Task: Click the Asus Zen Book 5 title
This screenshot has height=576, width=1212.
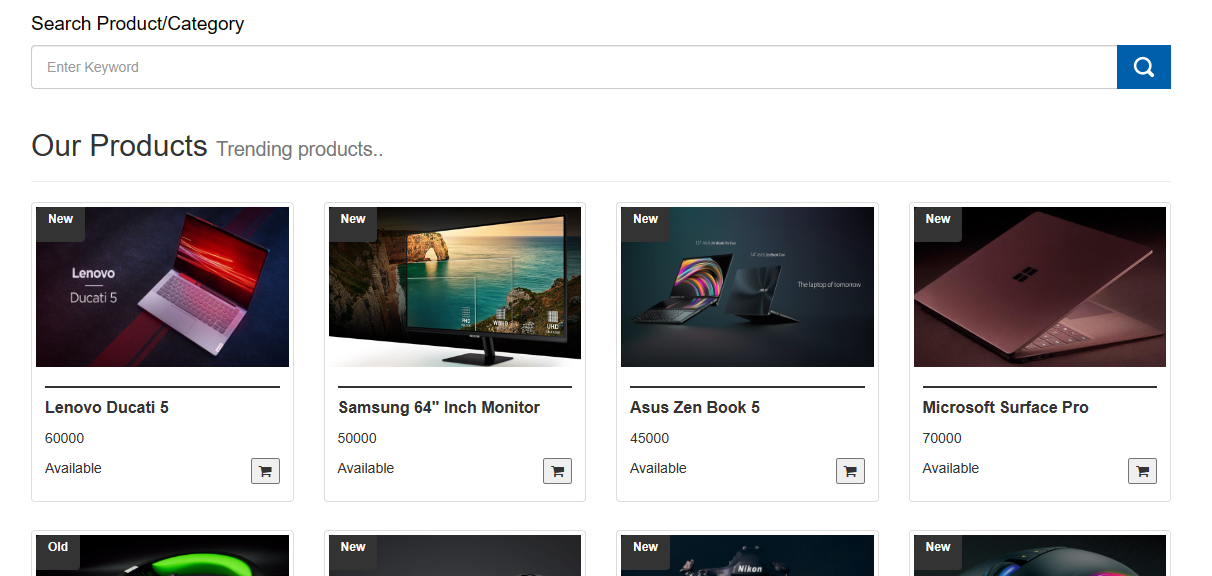Action: coord(695,407)
